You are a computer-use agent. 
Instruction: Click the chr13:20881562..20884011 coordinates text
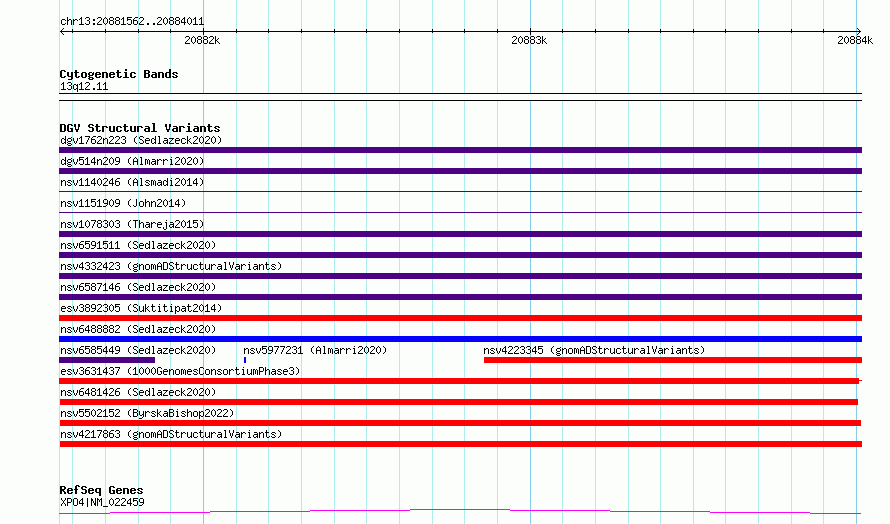(132, 22)
